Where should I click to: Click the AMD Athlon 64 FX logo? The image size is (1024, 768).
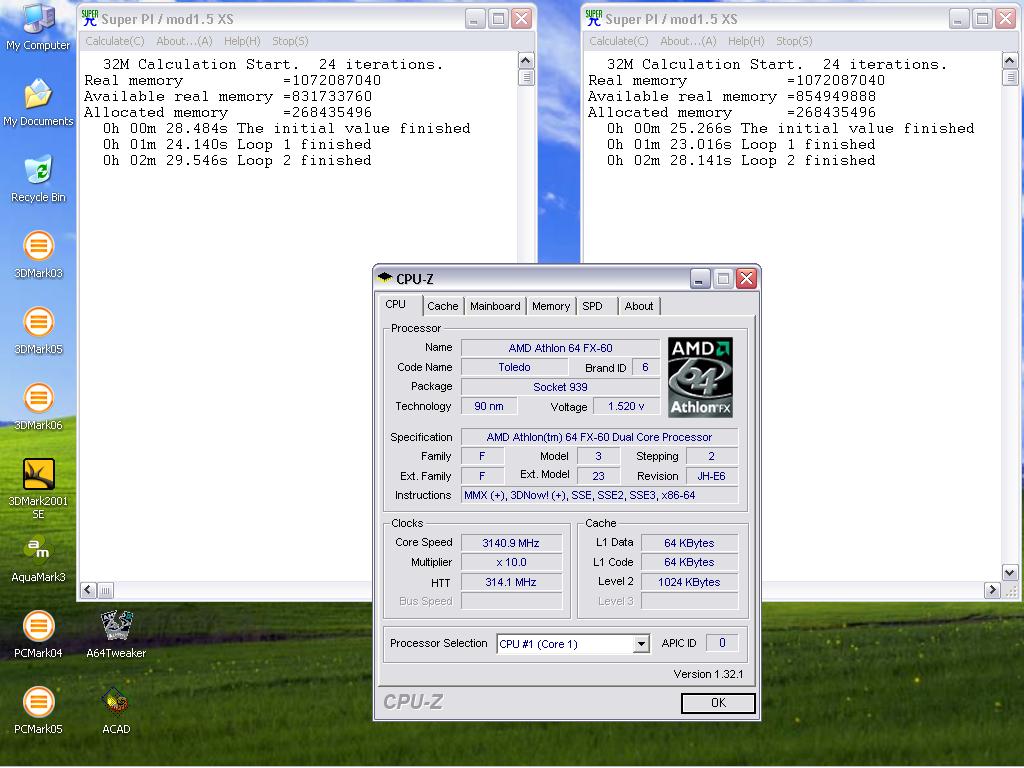click(x=700, y=377)
